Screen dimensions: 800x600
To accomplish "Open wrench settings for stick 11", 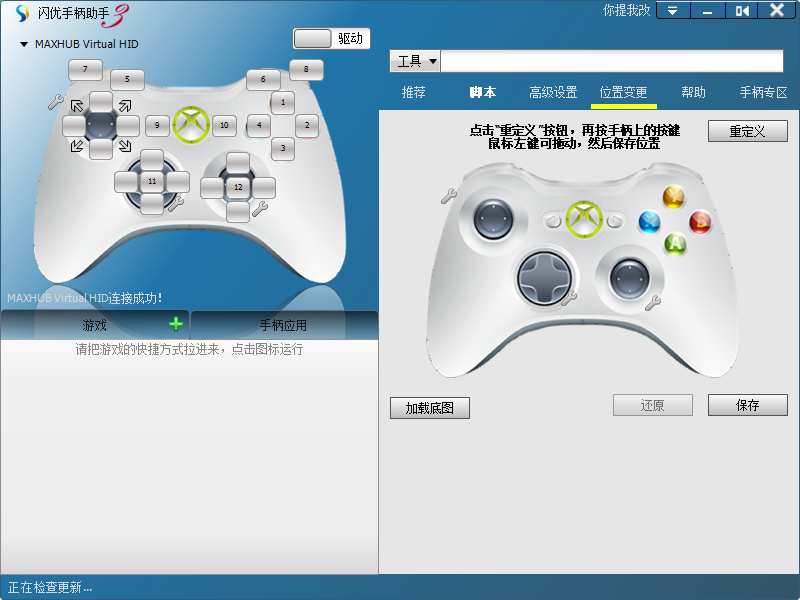I will click(176, 204).
